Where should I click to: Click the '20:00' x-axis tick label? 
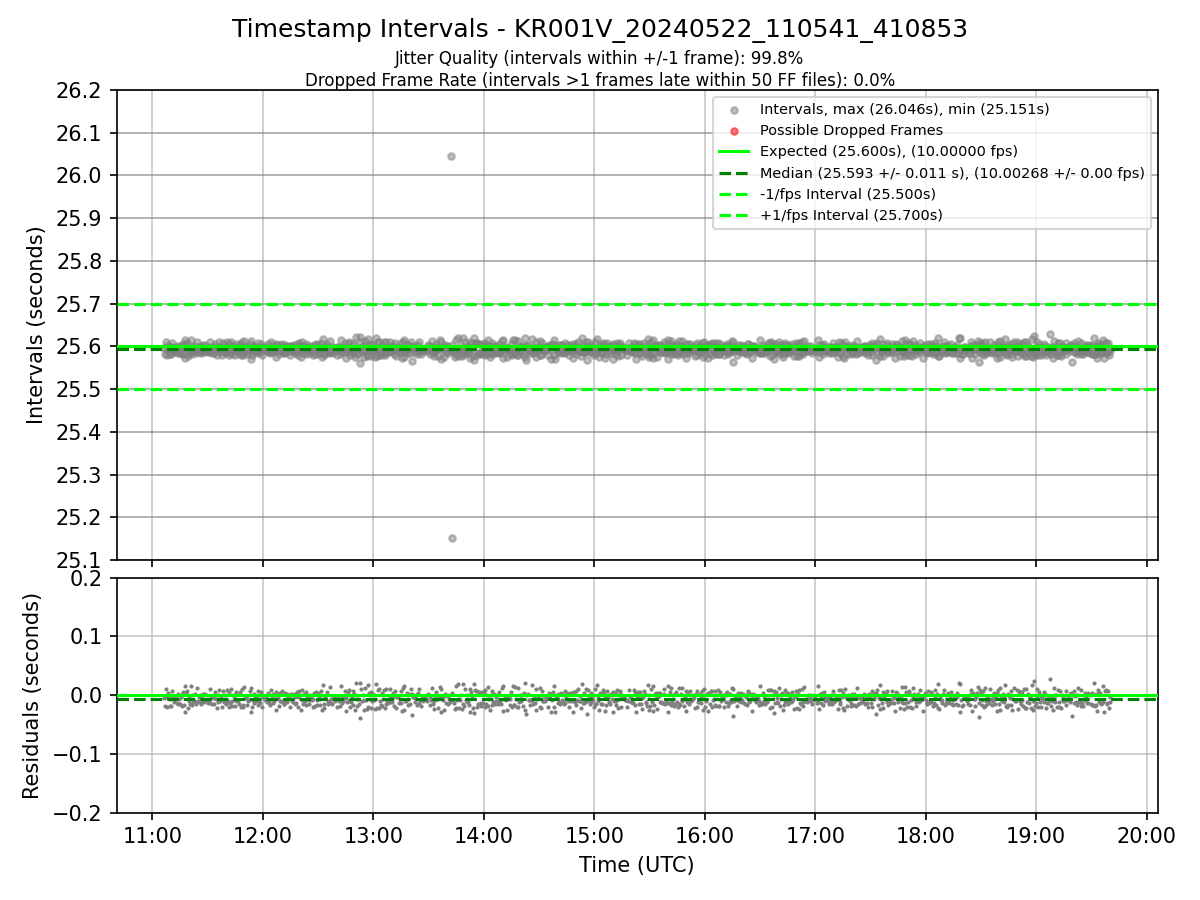click(1146, 835)
